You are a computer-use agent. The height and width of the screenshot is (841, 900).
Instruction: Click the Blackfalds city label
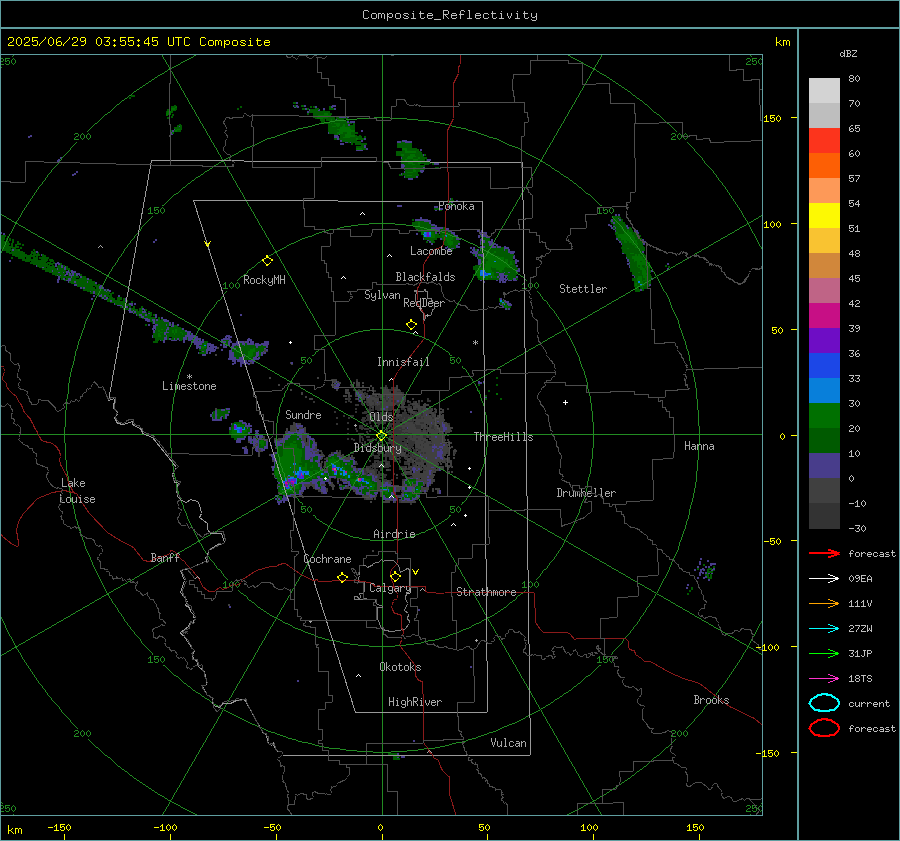pos(425,277)
